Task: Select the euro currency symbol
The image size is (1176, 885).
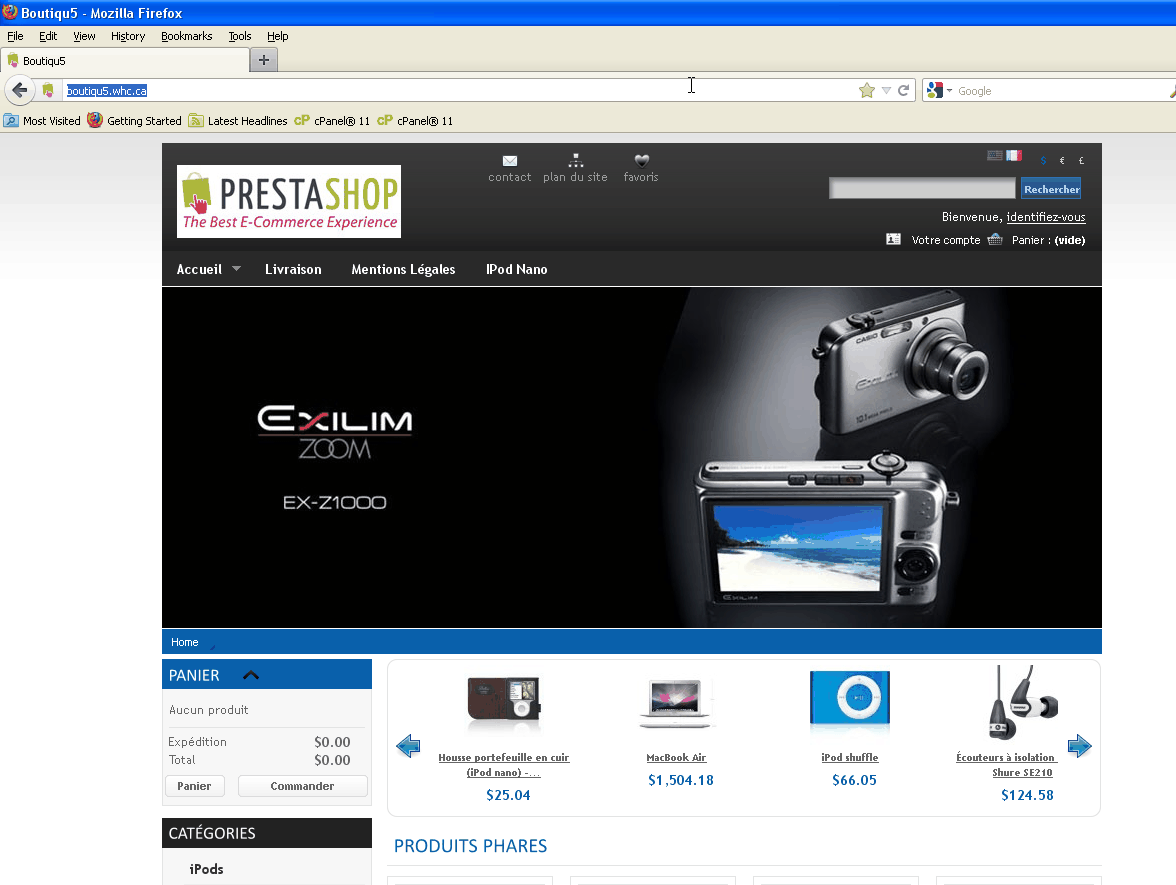Action: 1062,160
